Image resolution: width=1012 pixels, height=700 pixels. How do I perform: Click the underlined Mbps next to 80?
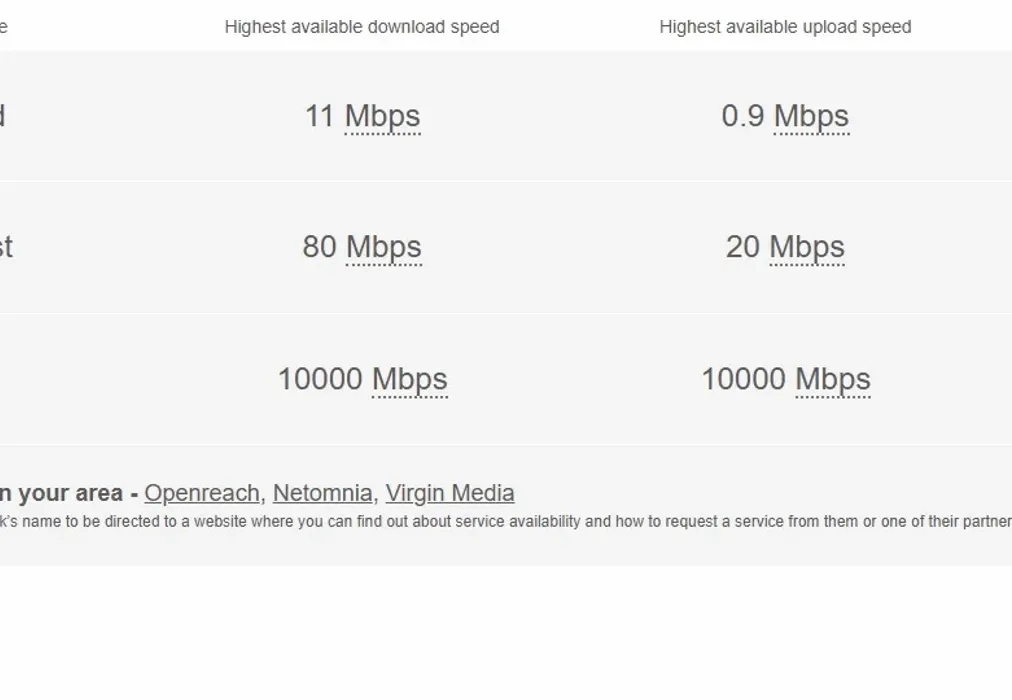384,247
